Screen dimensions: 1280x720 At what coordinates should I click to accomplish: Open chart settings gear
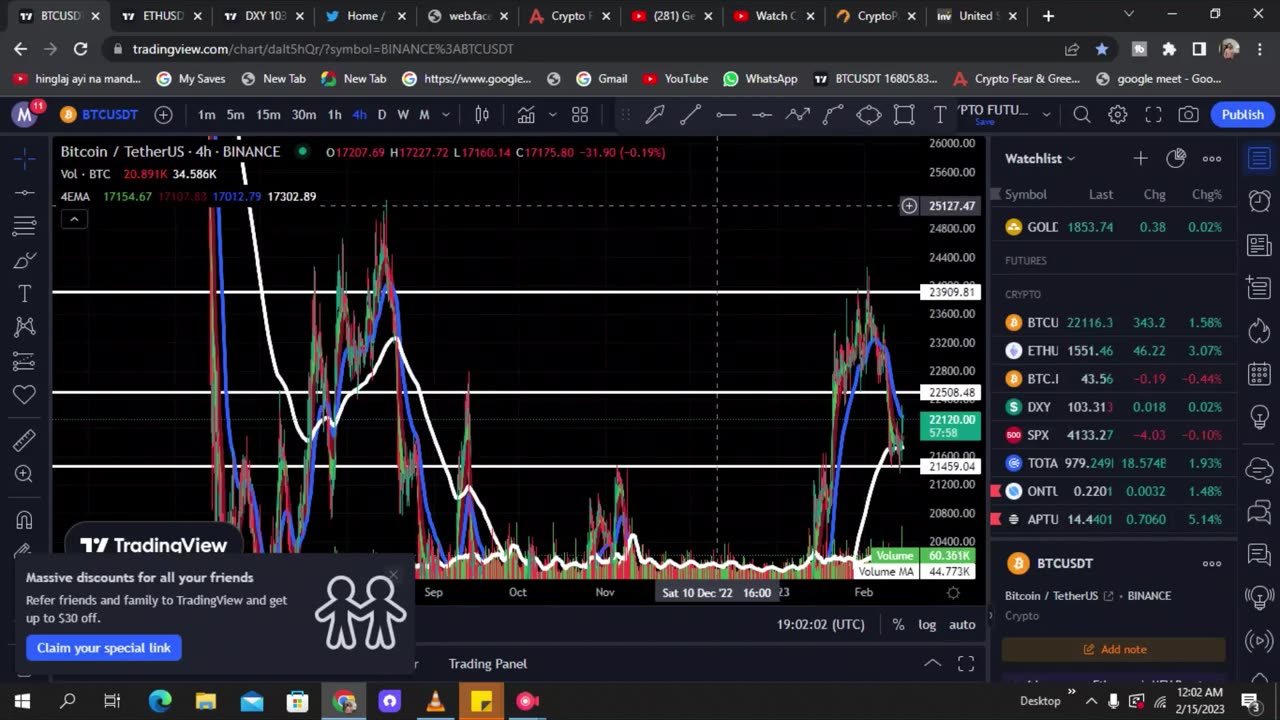point(1118,115)
